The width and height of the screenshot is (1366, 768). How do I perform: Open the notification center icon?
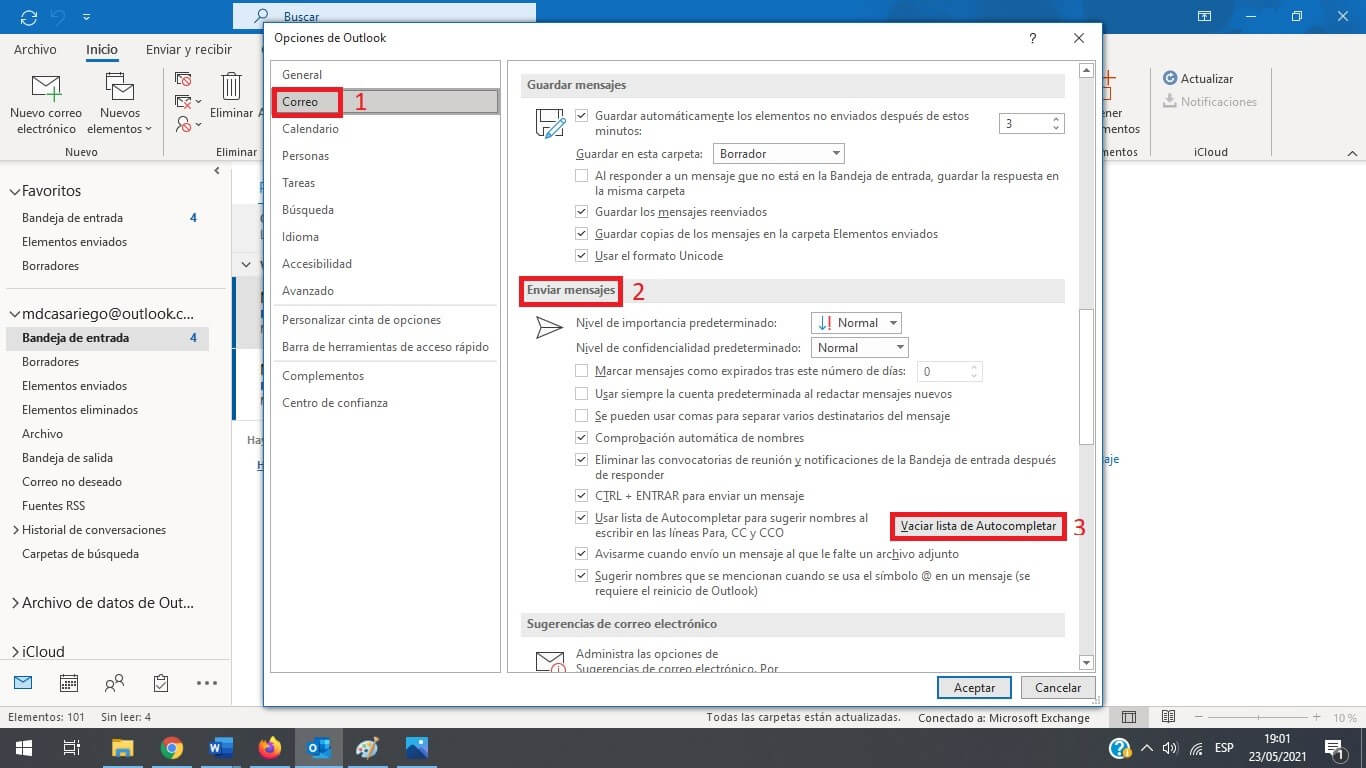1334,748
